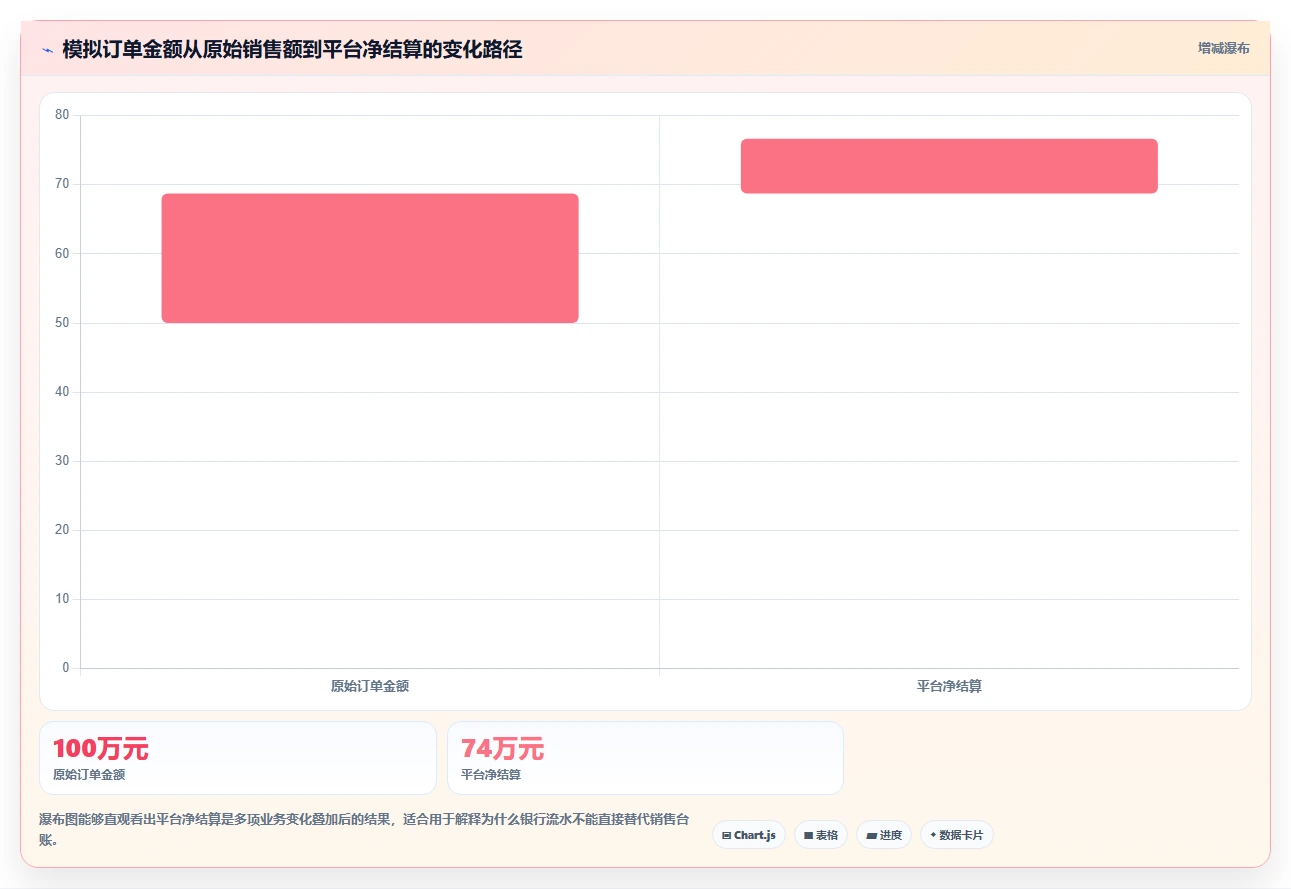Click the 平台净结算 caption under 74万元
Image resolution: width=1291 pixels, height=889 pixels.
click(491, 774)
